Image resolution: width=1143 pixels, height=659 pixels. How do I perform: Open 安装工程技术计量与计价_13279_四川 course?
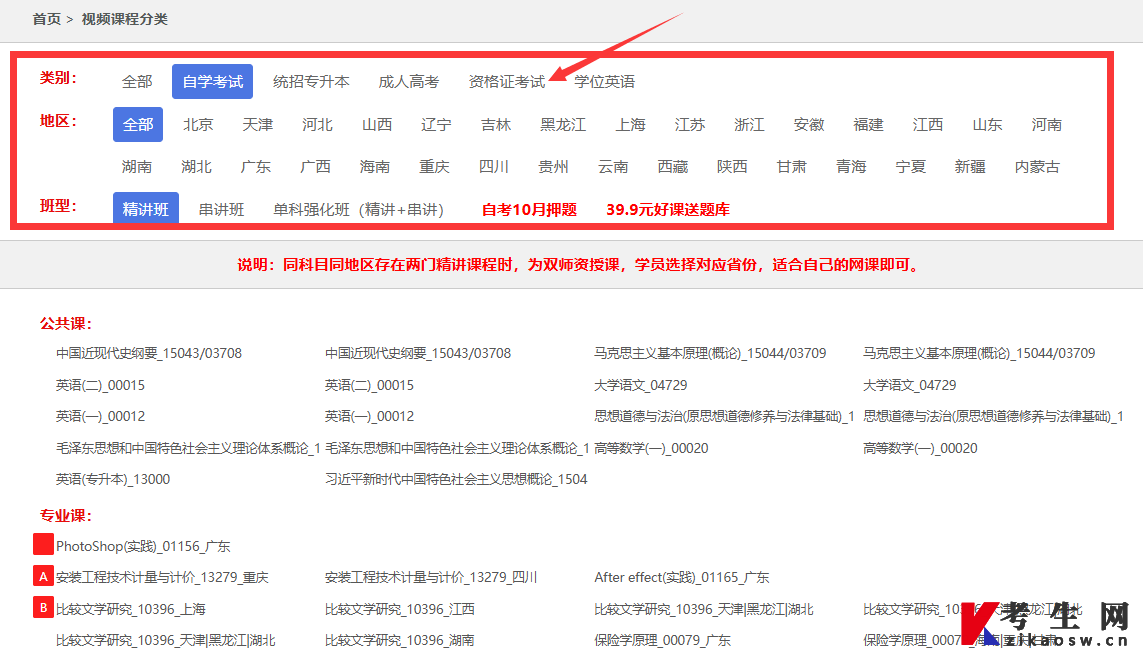click(x=431, y=577)
